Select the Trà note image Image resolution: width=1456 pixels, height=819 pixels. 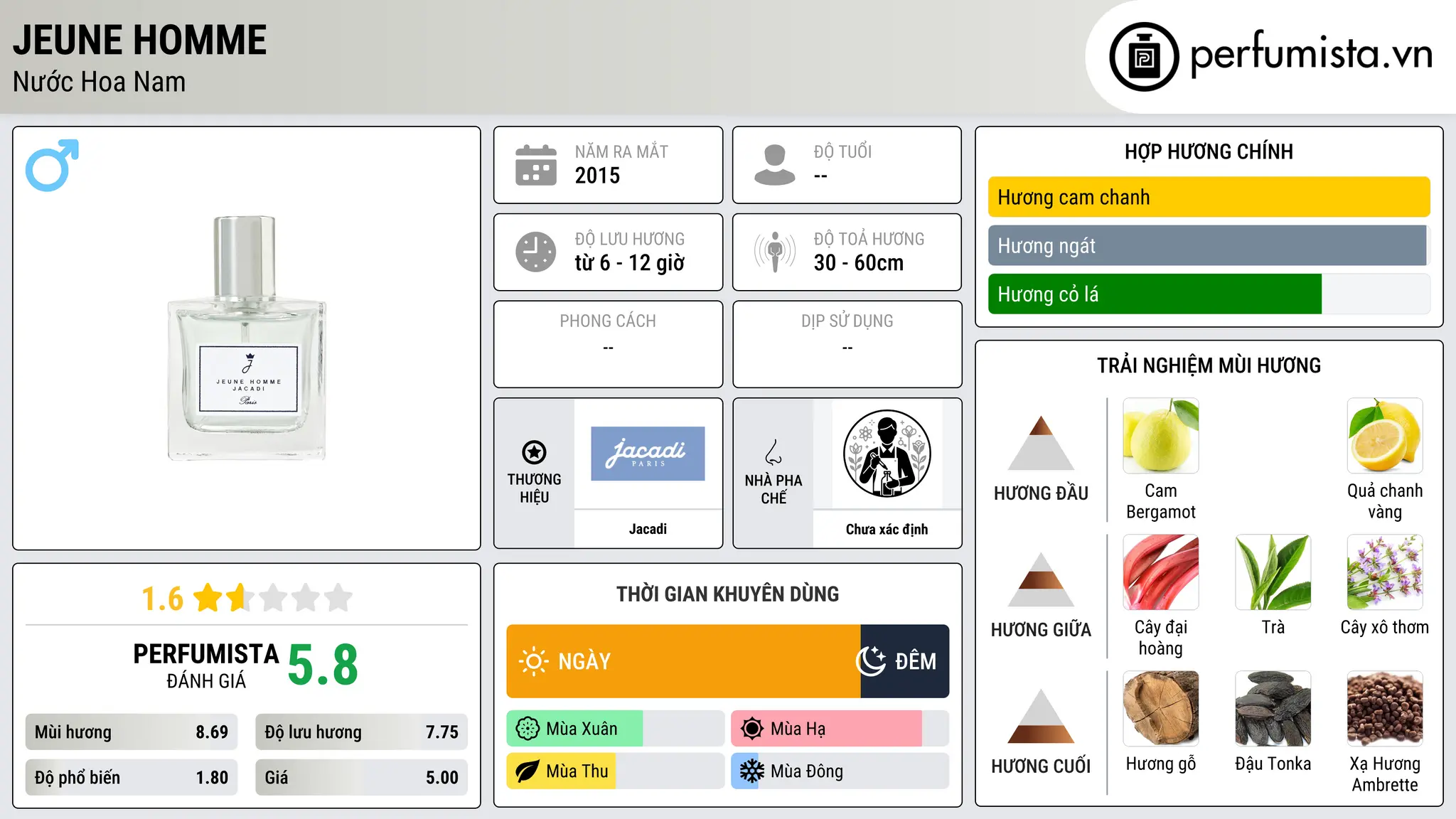(1273, 572)
